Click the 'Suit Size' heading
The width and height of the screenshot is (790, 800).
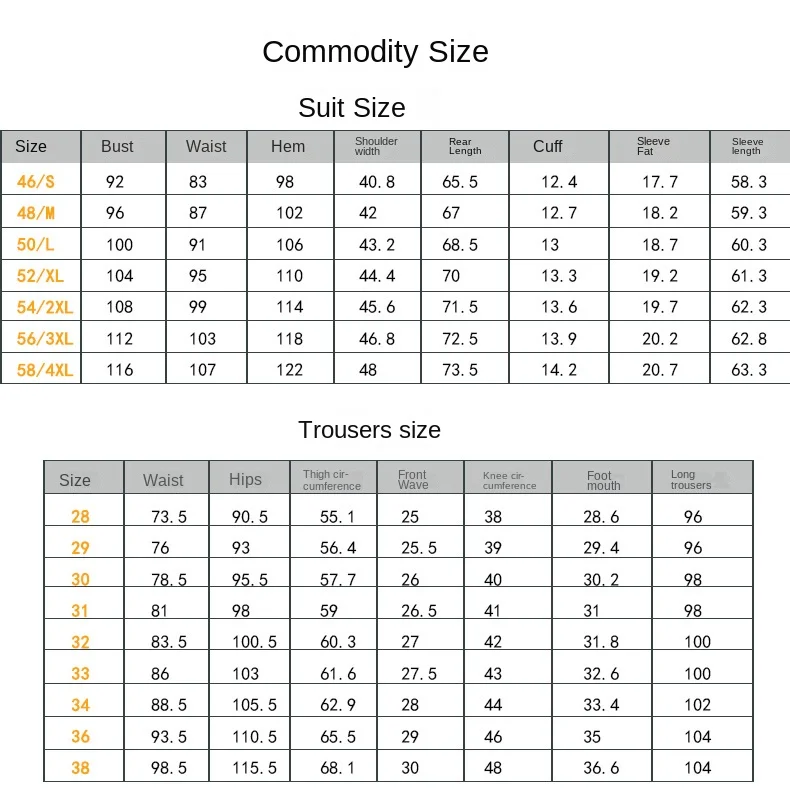[x=352, y=108]
